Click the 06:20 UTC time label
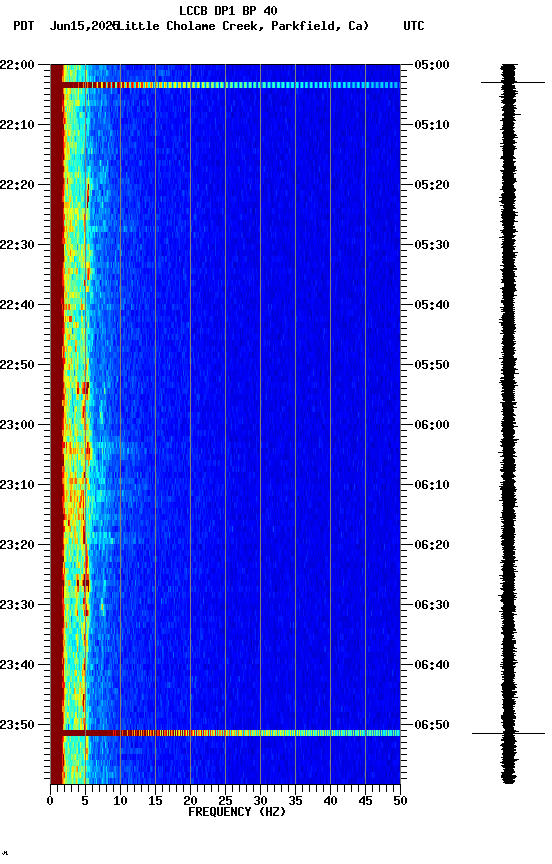 [432, 545]
